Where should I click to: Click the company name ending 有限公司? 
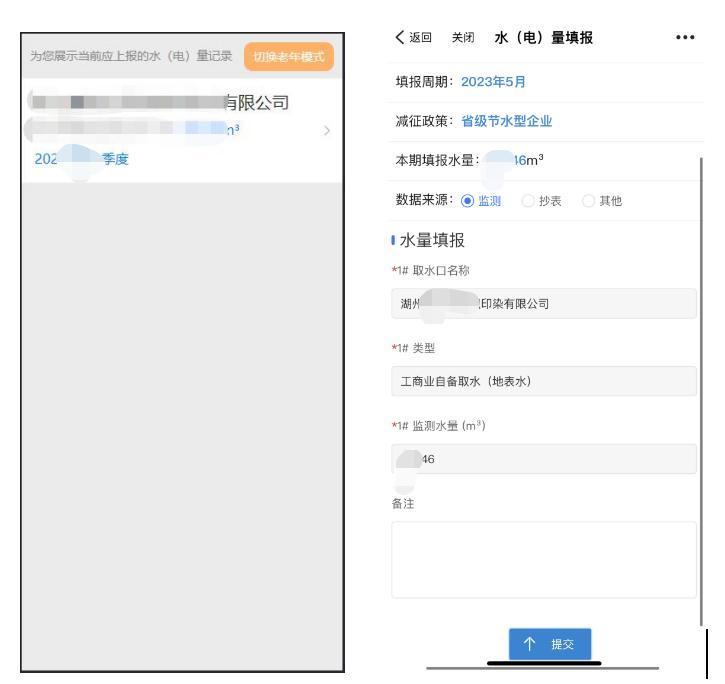pos(160,102)
